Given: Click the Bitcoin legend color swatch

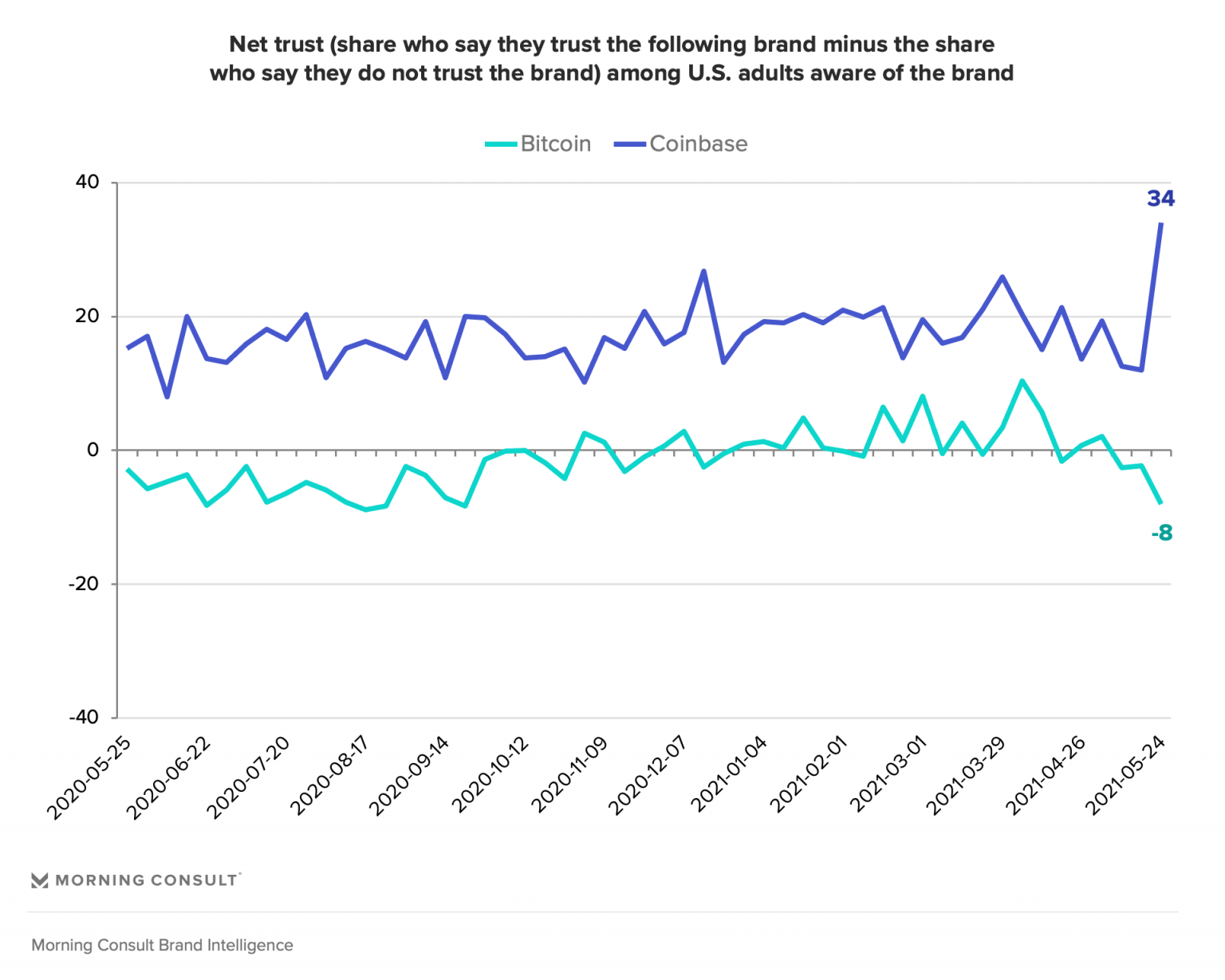Looking at the screenshot, I should [x=501, y=144].
